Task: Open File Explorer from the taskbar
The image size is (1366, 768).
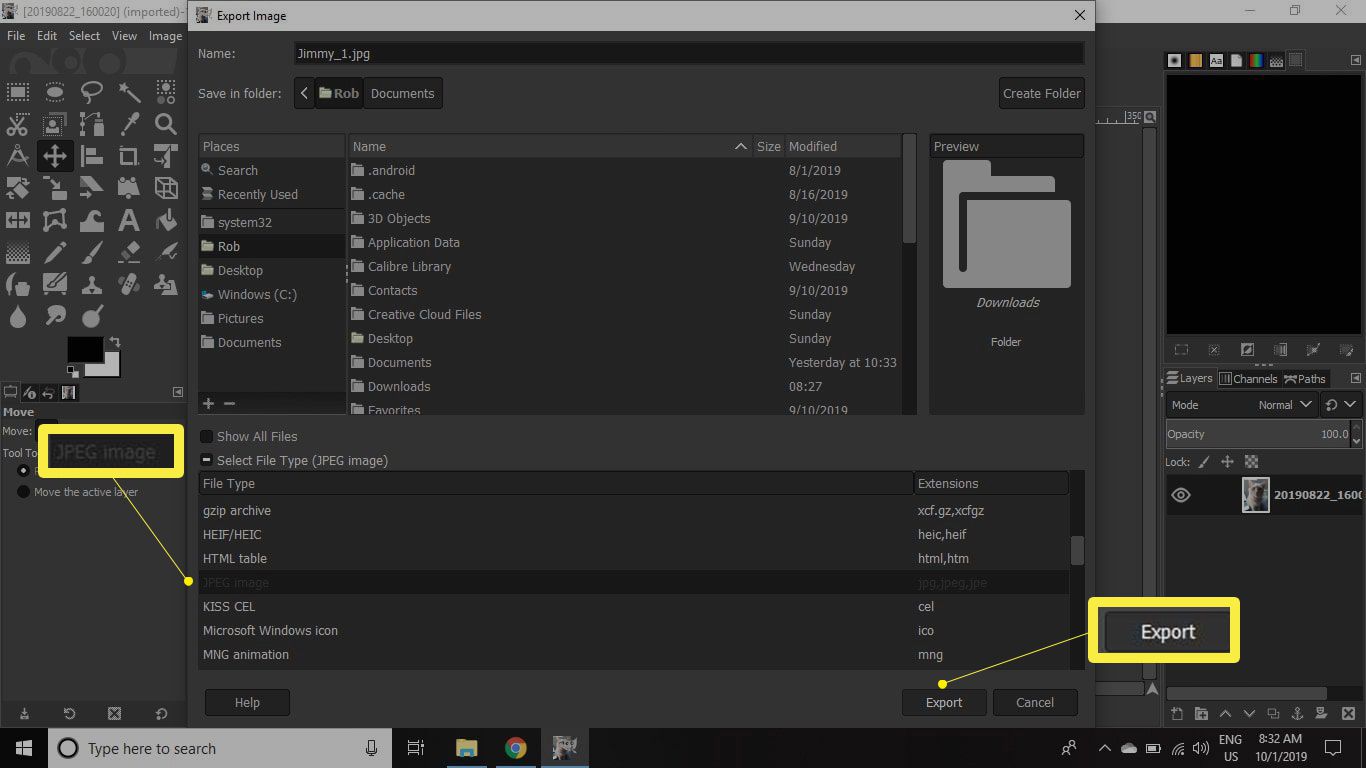Action: (466, 748)
